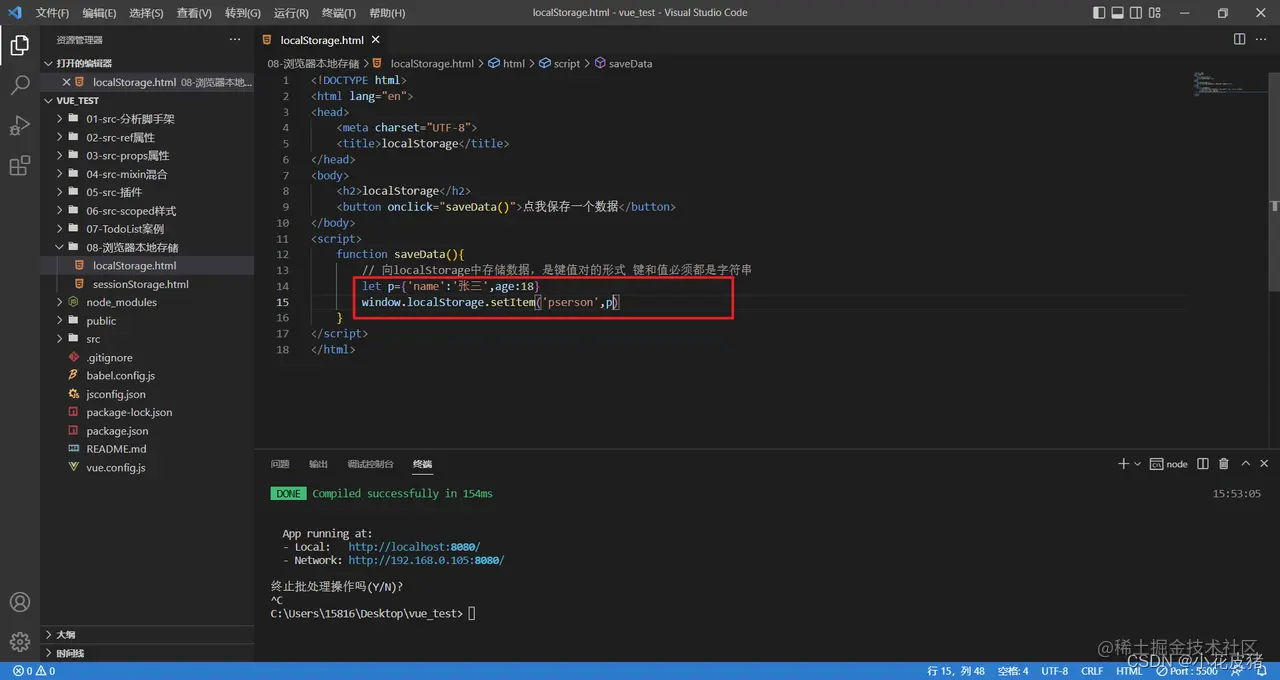Switch to the 问题 panel tab
Screen dimensions: 1280x680
[280, 464]
